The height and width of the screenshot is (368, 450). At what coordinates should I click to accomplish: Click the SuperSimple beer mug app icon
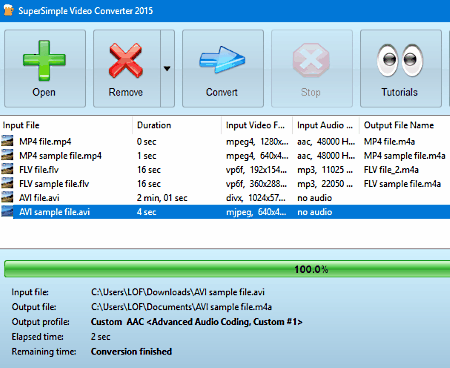[x=8, y=10]
